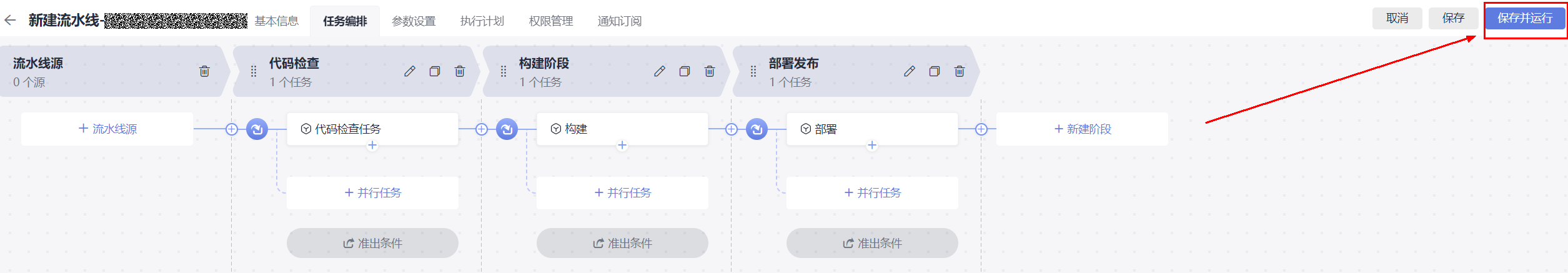Click the blue trigger icon before 构建 task

(507, 129)
